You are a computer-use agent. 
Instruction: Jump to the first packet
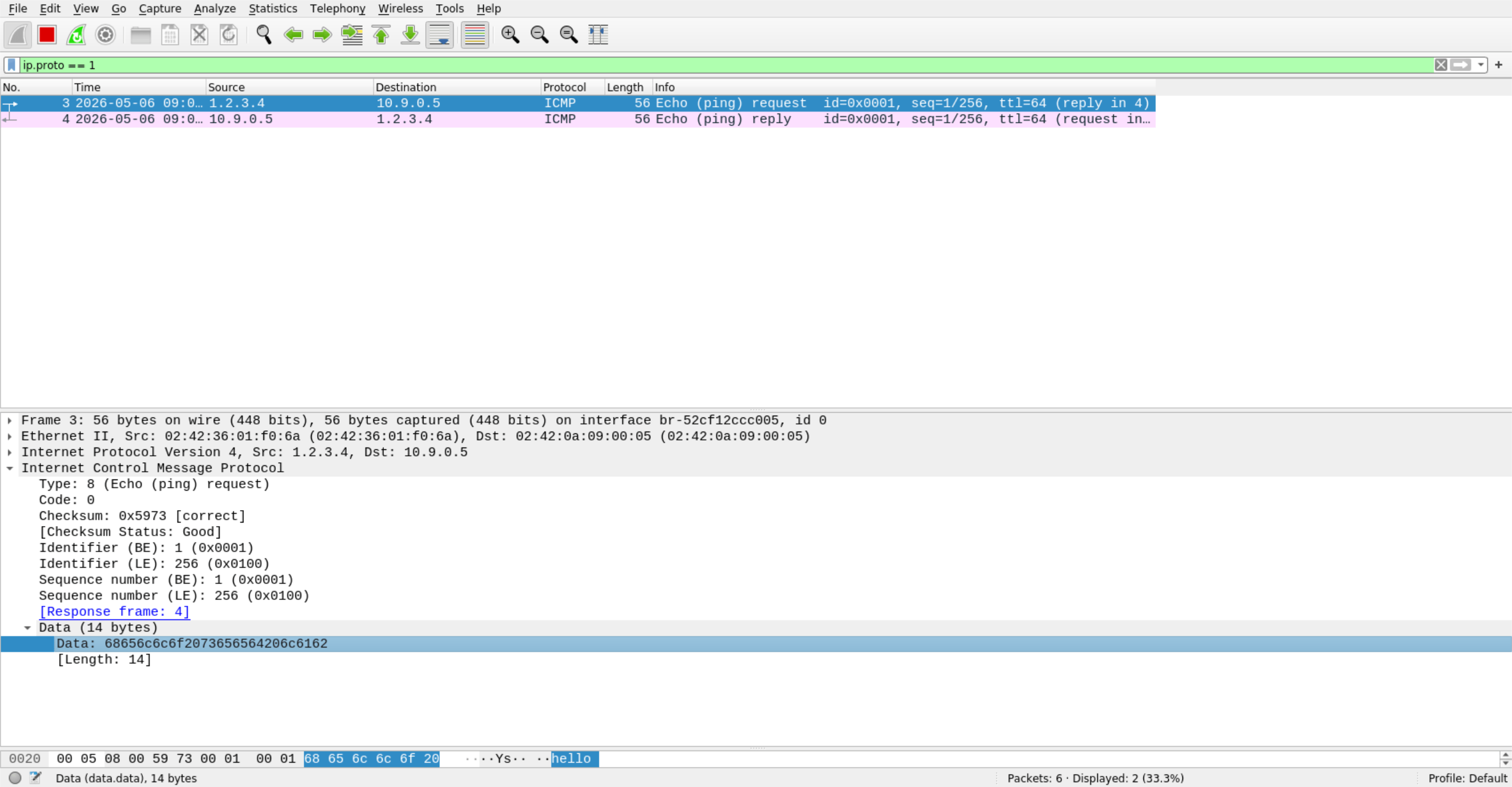click(x=381, y=35)
